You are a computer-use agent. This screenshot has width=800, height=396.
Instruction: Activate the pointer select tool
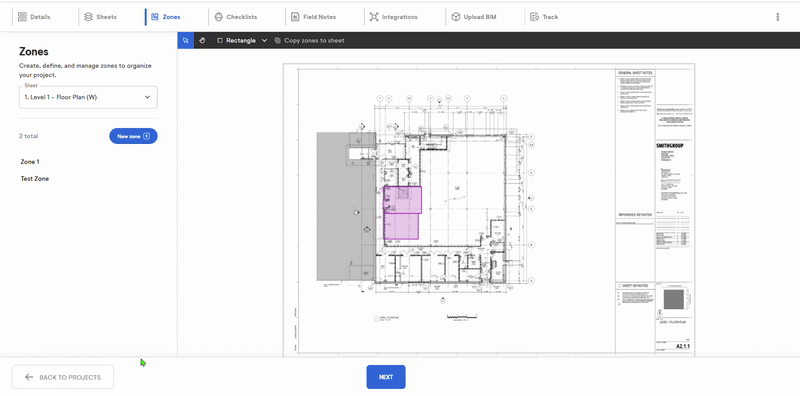(x=186, y=40)
